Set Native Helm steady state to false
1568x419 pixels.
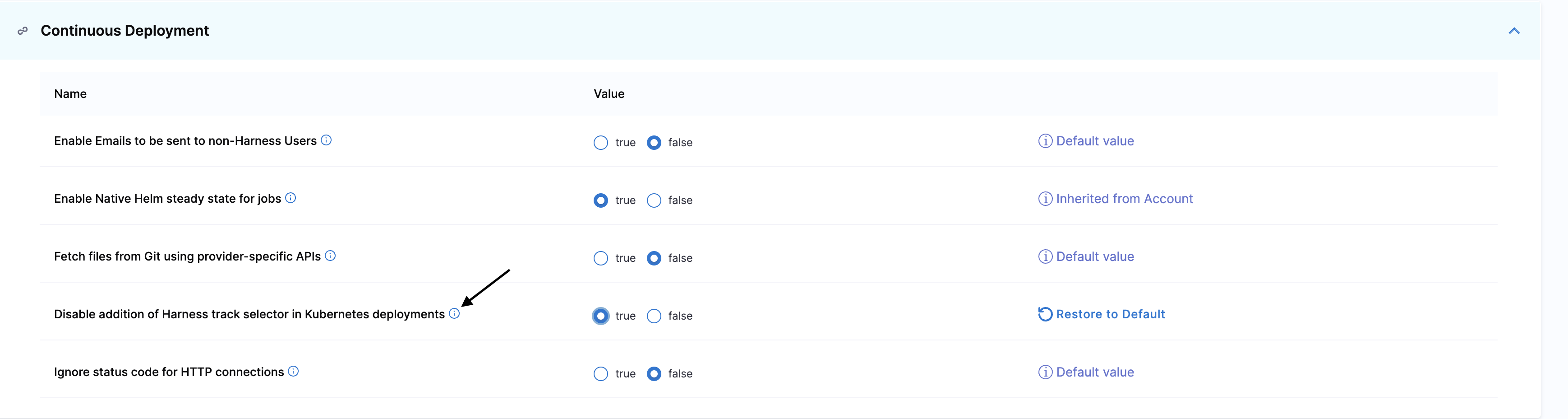654,200
